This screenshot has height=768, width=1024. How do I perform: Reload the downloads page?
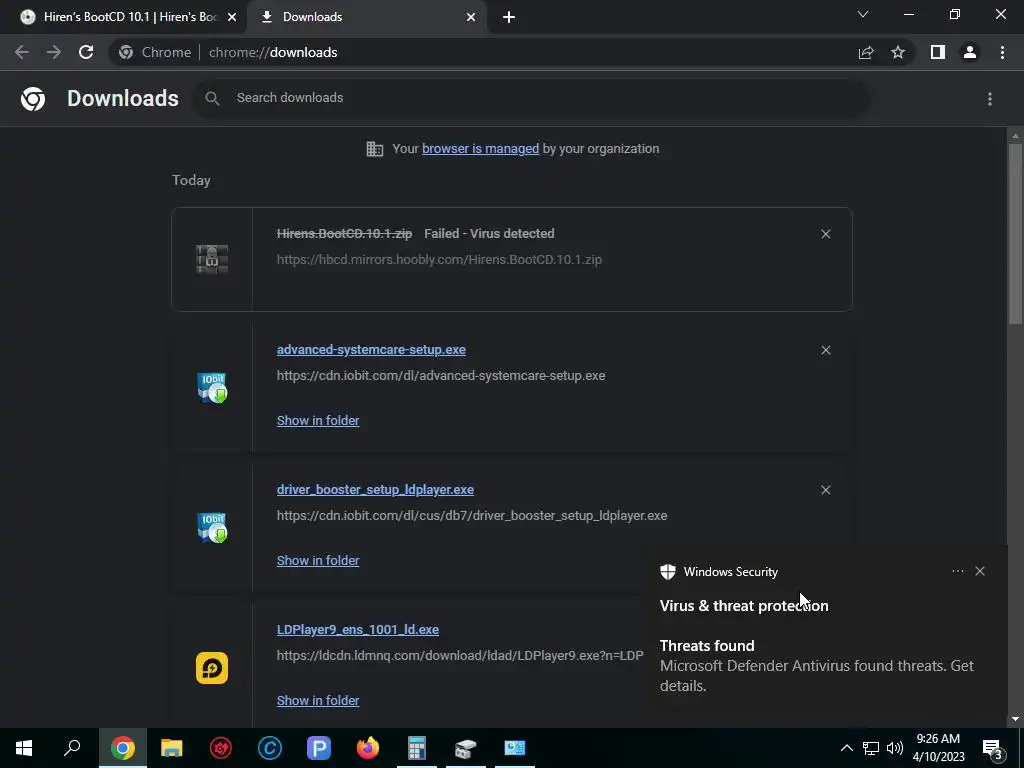86,52
